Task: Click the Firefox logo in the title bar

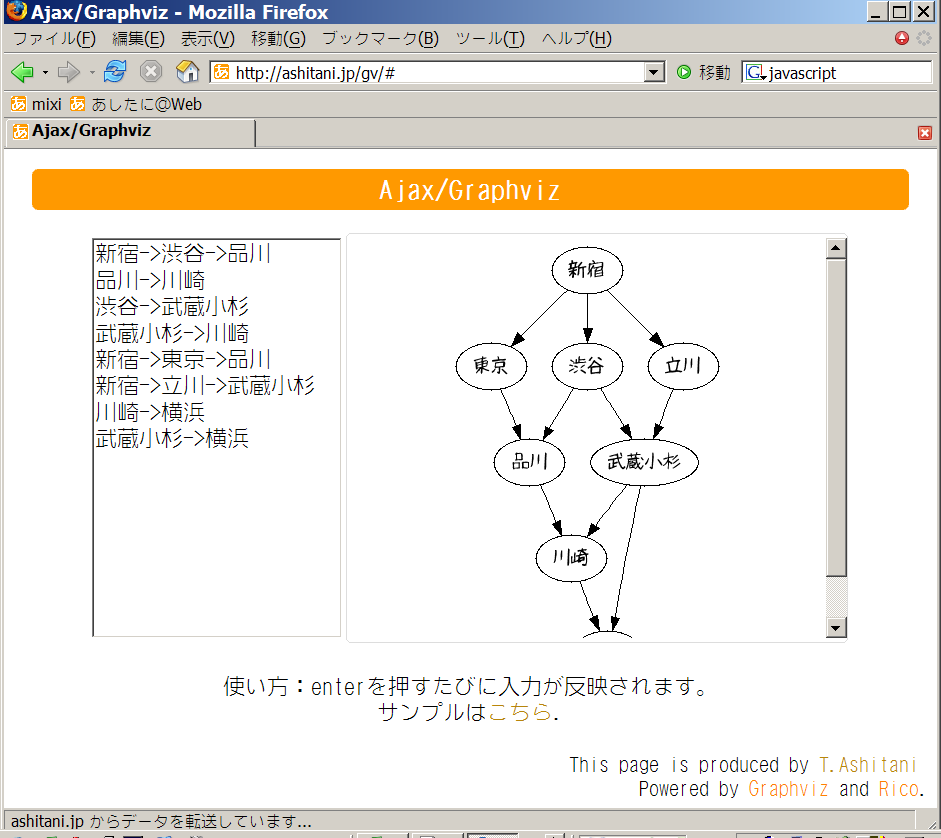Action: click(16, 11)
